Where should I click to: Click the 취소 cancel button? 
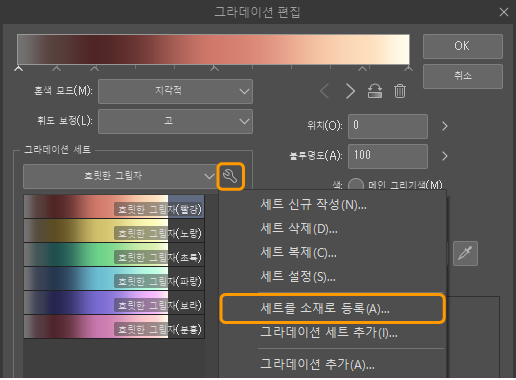tap(463, 76)
